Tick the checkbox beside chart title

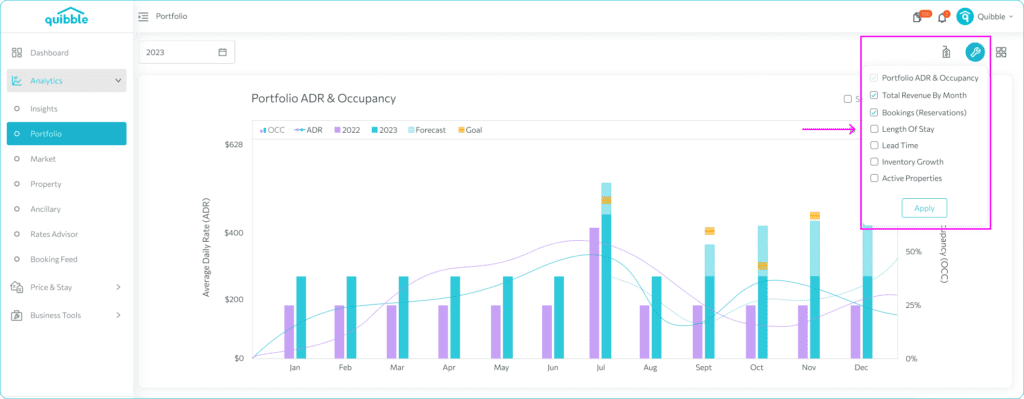(x=848, y=99)
